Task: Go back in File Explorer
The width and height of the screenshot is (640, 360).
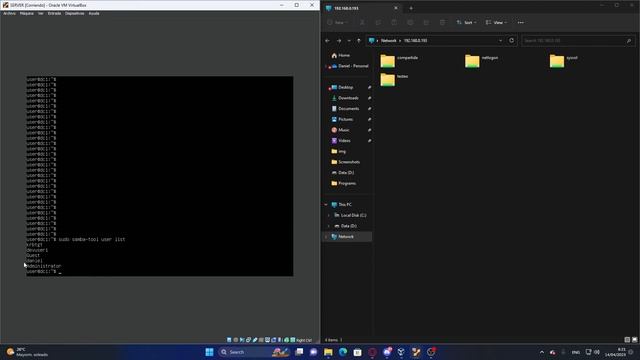Action: 327,41
